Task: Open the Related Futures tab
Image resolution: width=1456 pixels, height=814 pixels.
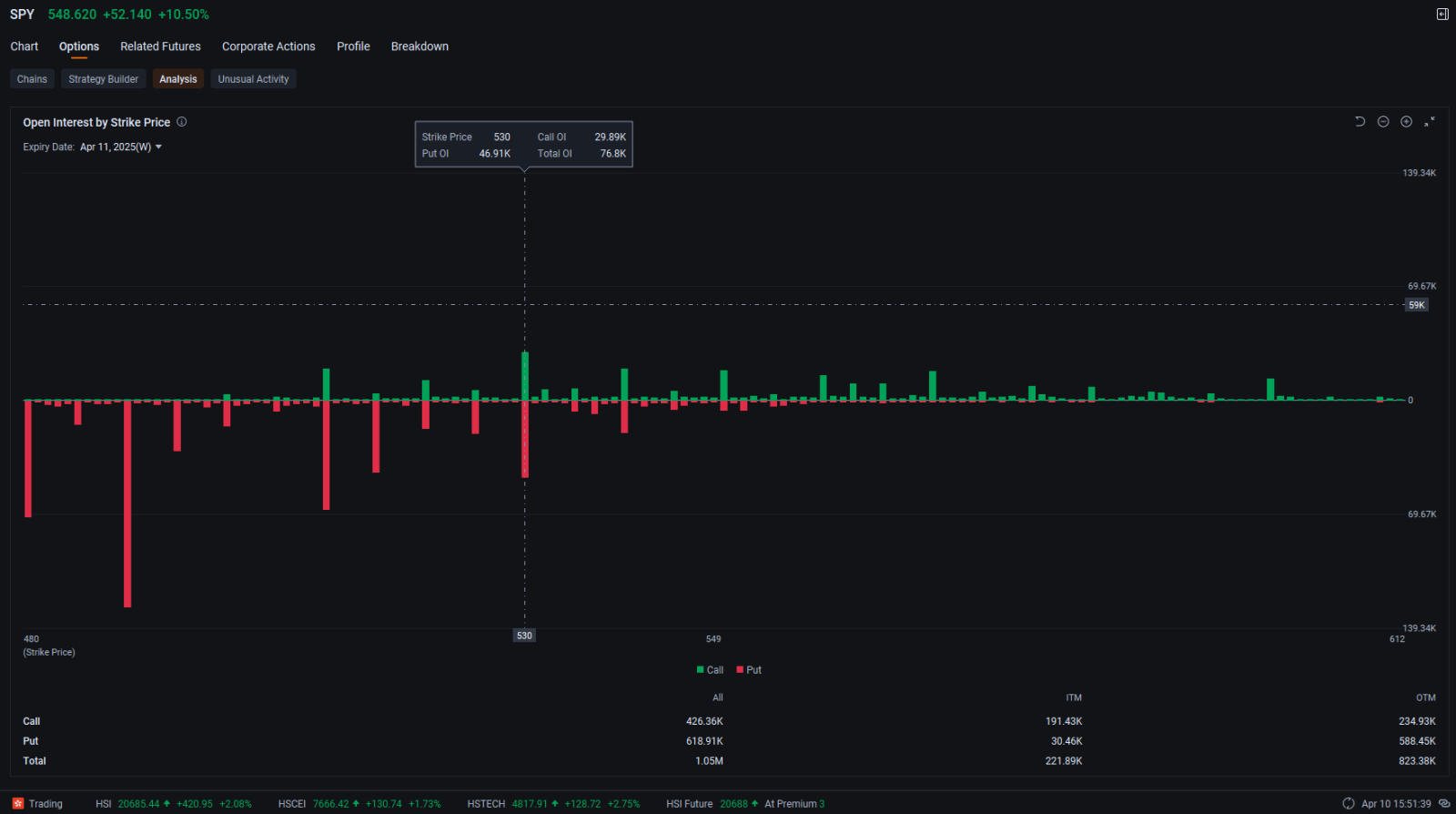Action: [160, 46]
